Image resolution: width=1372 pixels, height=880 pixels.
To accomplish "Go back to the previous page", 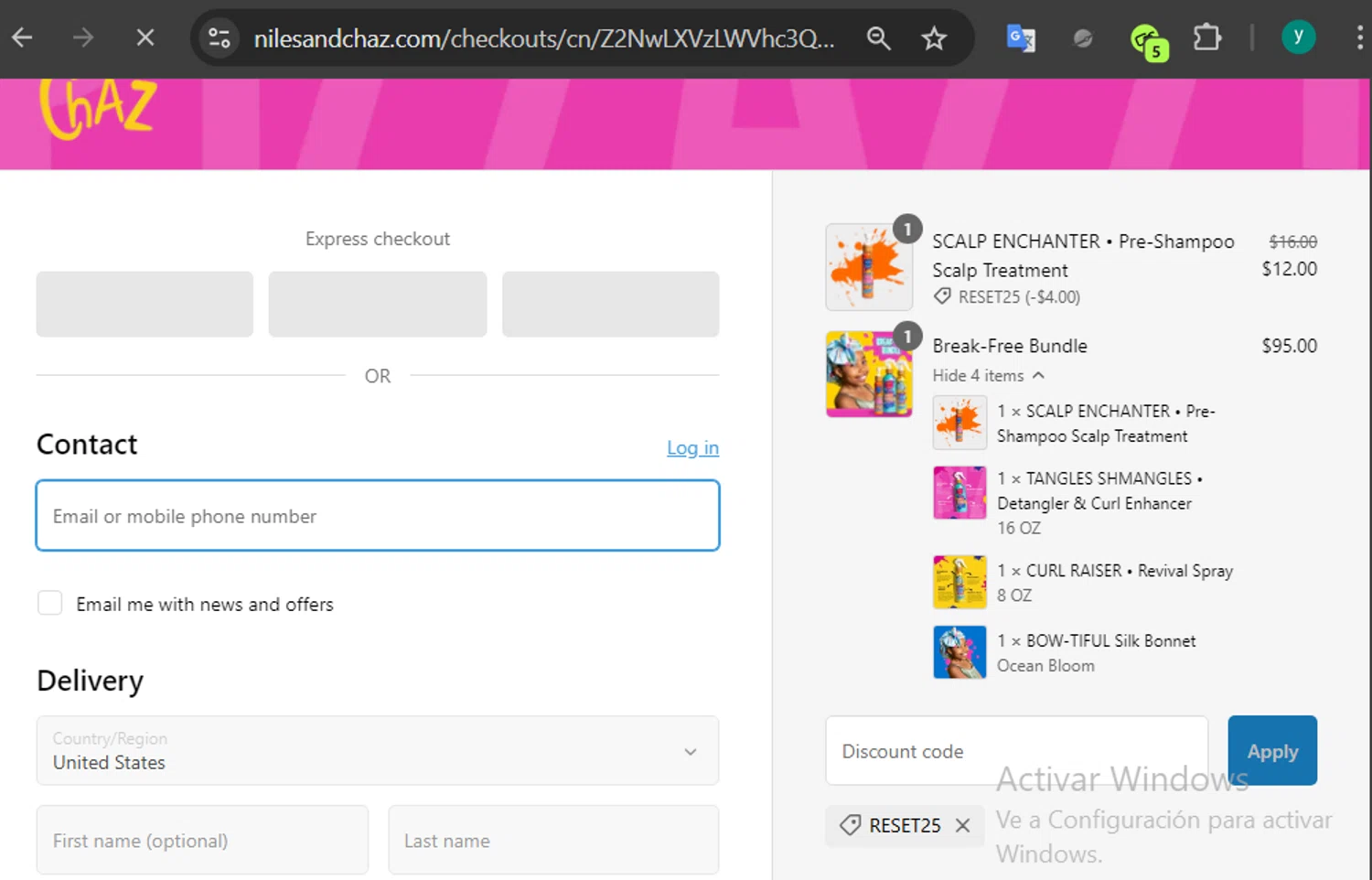I will pos(23,38).
